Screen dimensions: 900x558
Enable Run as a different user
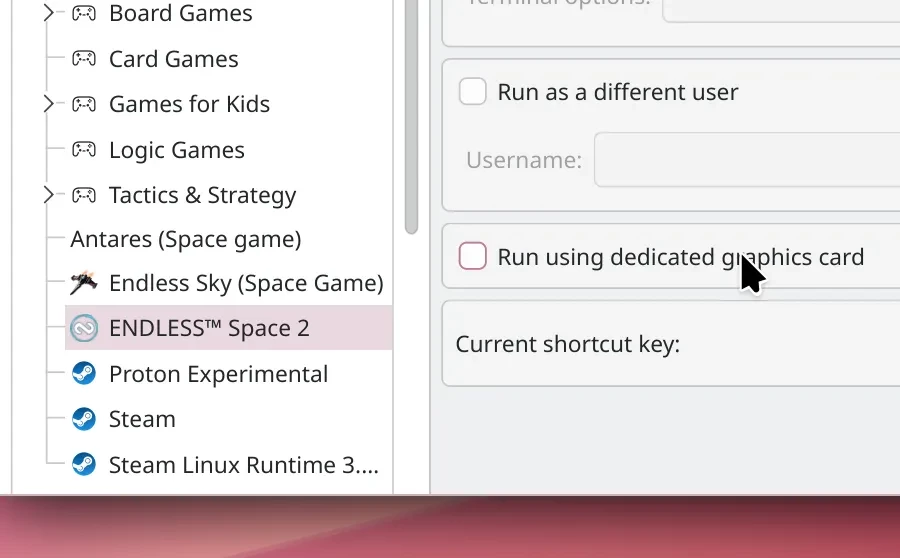pos(472,92)
